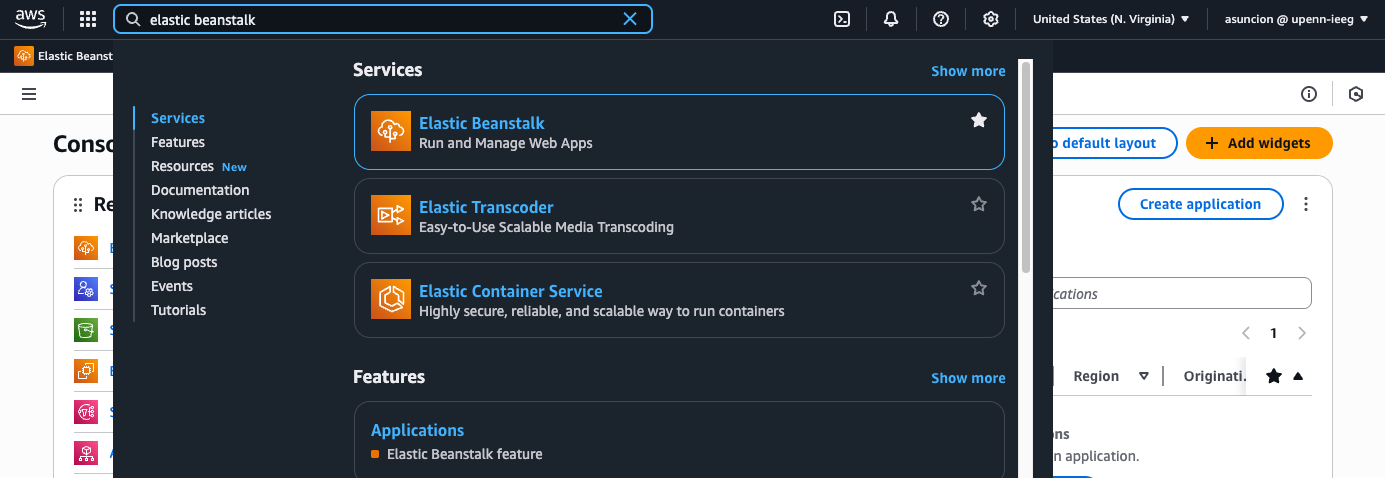
Task: Click the reset to default layout button
Action: 1113,143
